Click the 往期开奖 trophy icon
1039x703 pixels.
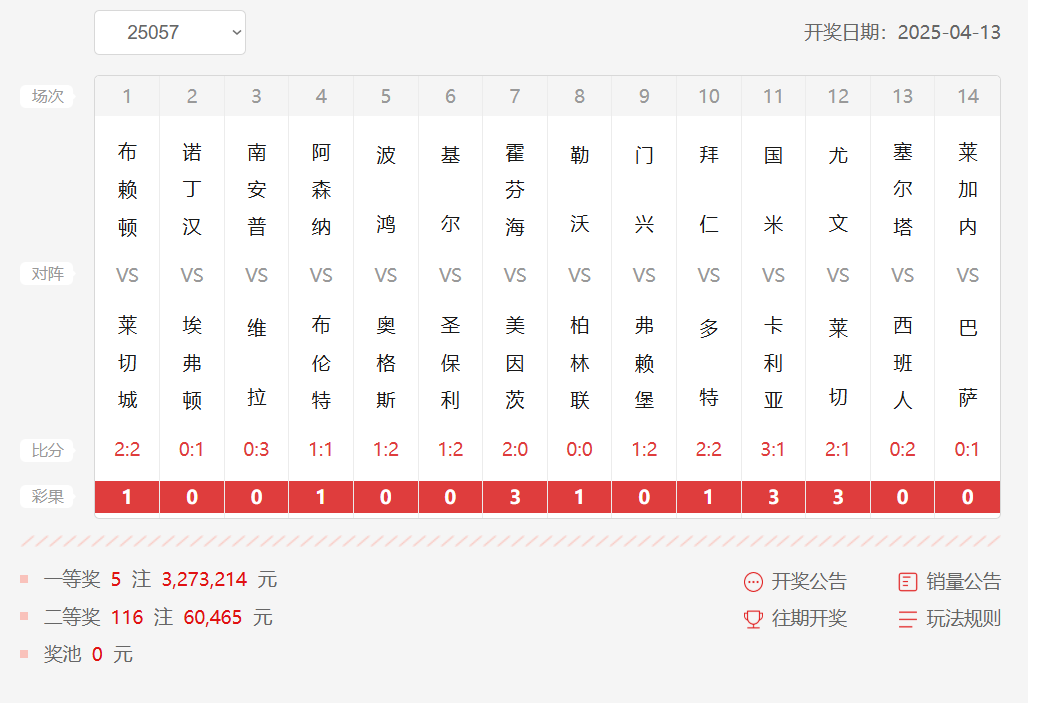coord(753,619)
